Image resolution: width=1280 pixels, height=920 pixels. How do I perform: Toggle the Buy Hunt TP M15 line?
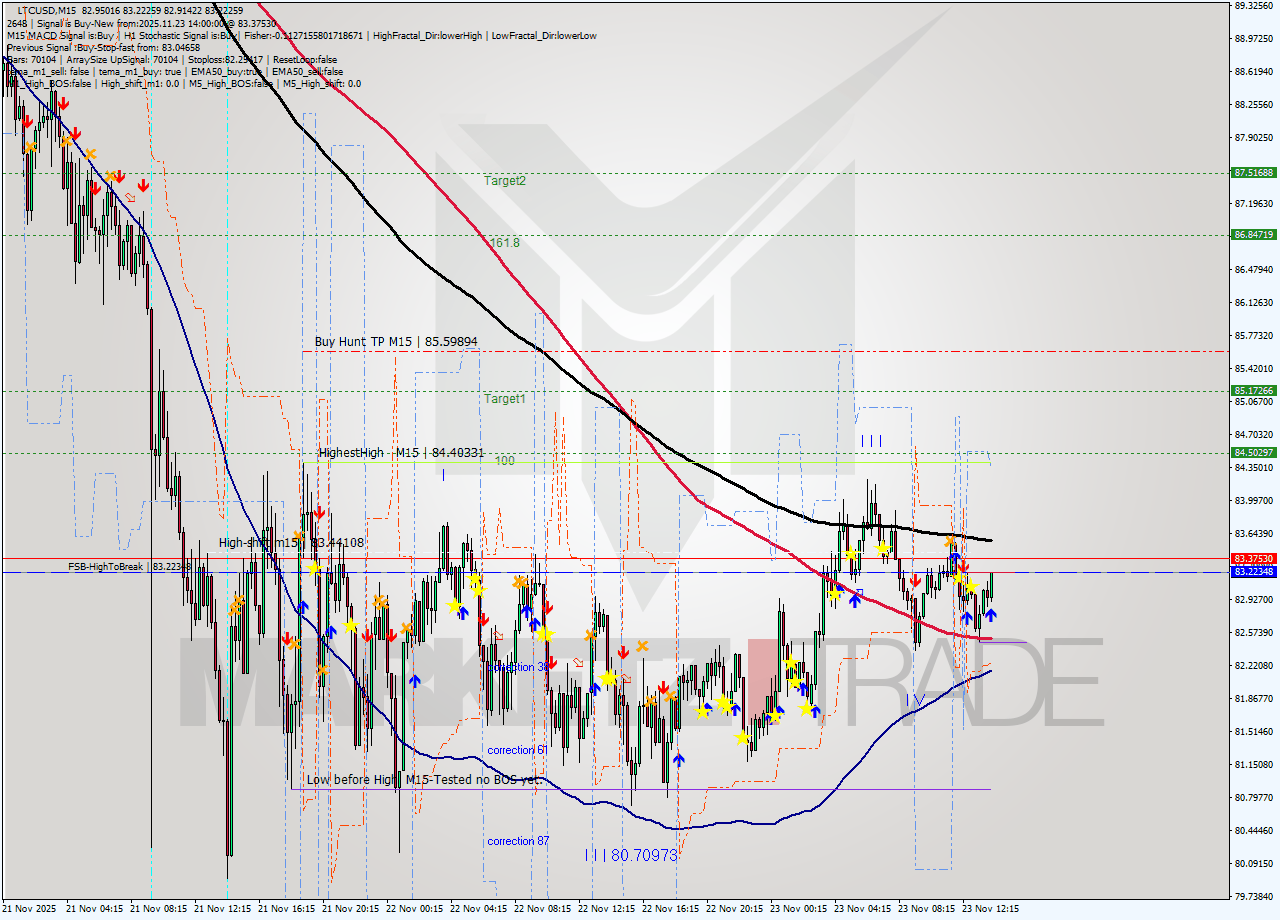pos(396,342)
